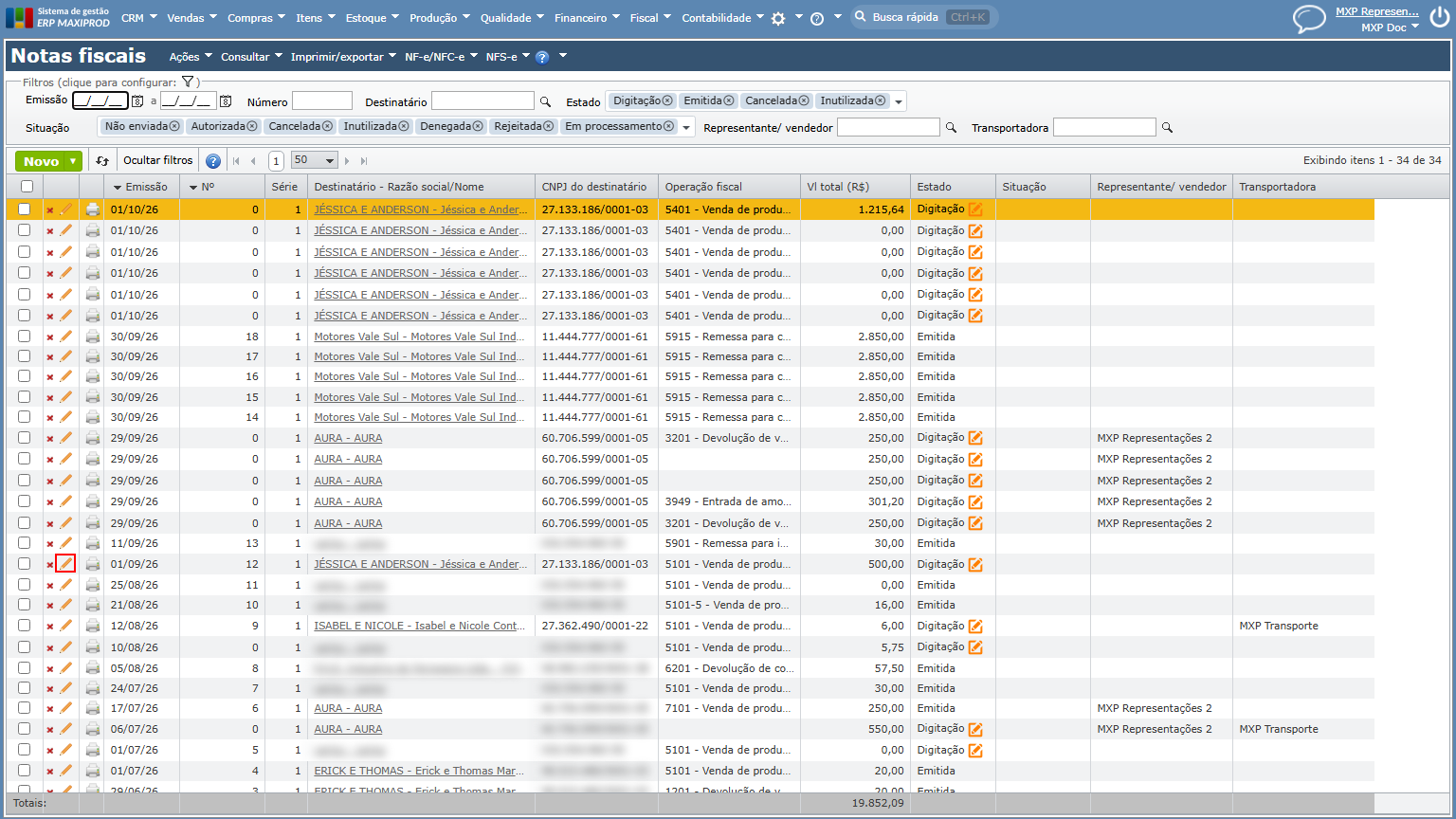Open the Motores Vale Sul link for invoice 18
Viewport: 1456px width, 819px height.
tap(421, 337)
